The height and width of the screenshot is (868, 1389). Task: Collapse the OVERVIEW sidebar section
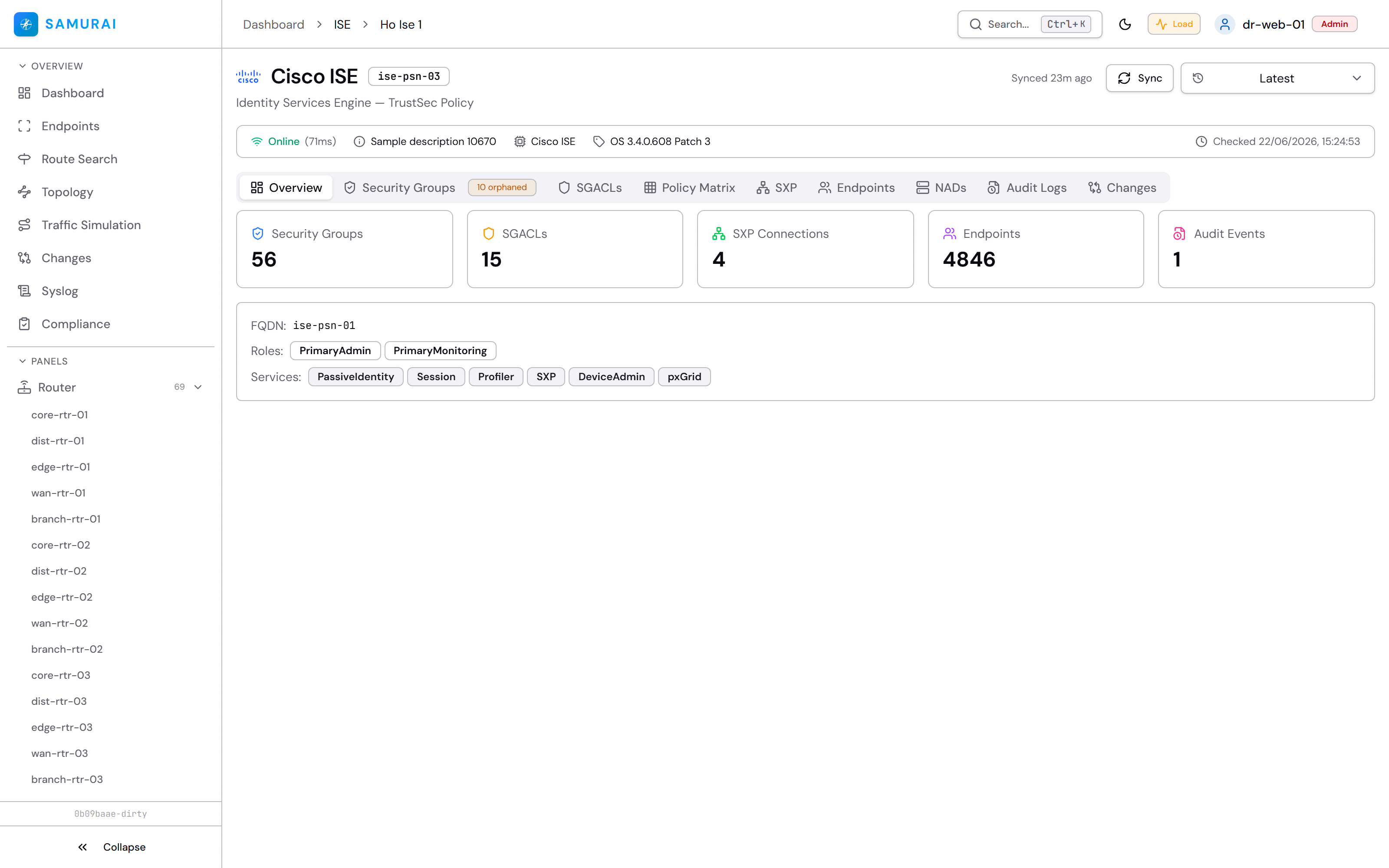click(x=51, y=66)
